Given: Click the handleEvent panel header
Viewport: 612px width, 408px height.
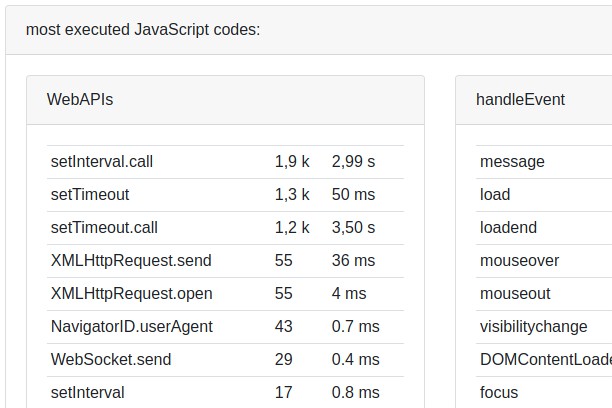Looking at the screenshot, I should pos(520,99).
